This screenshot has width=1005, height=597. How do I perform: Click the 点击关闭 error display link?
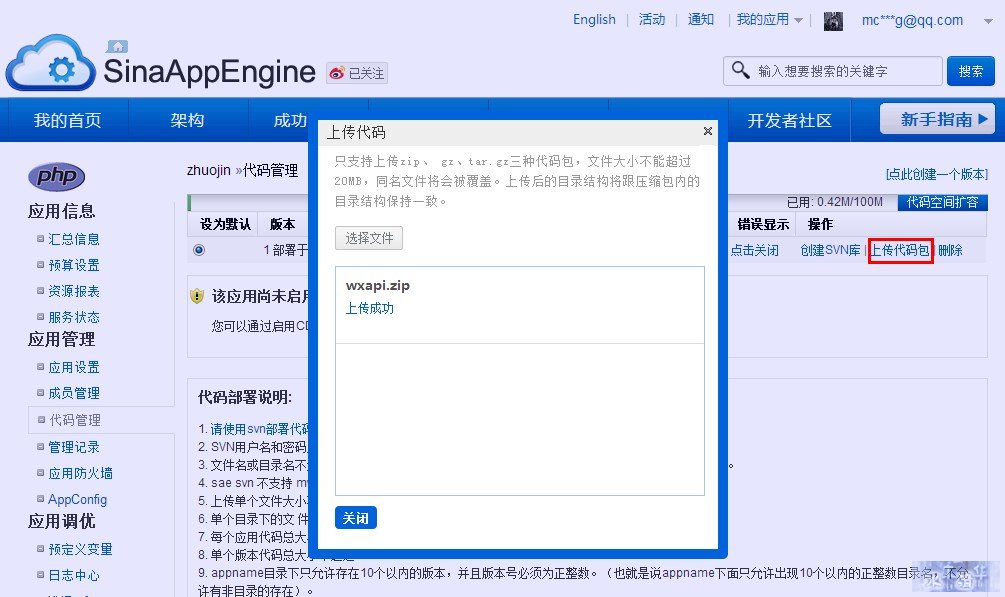click(x=754, y=250)
